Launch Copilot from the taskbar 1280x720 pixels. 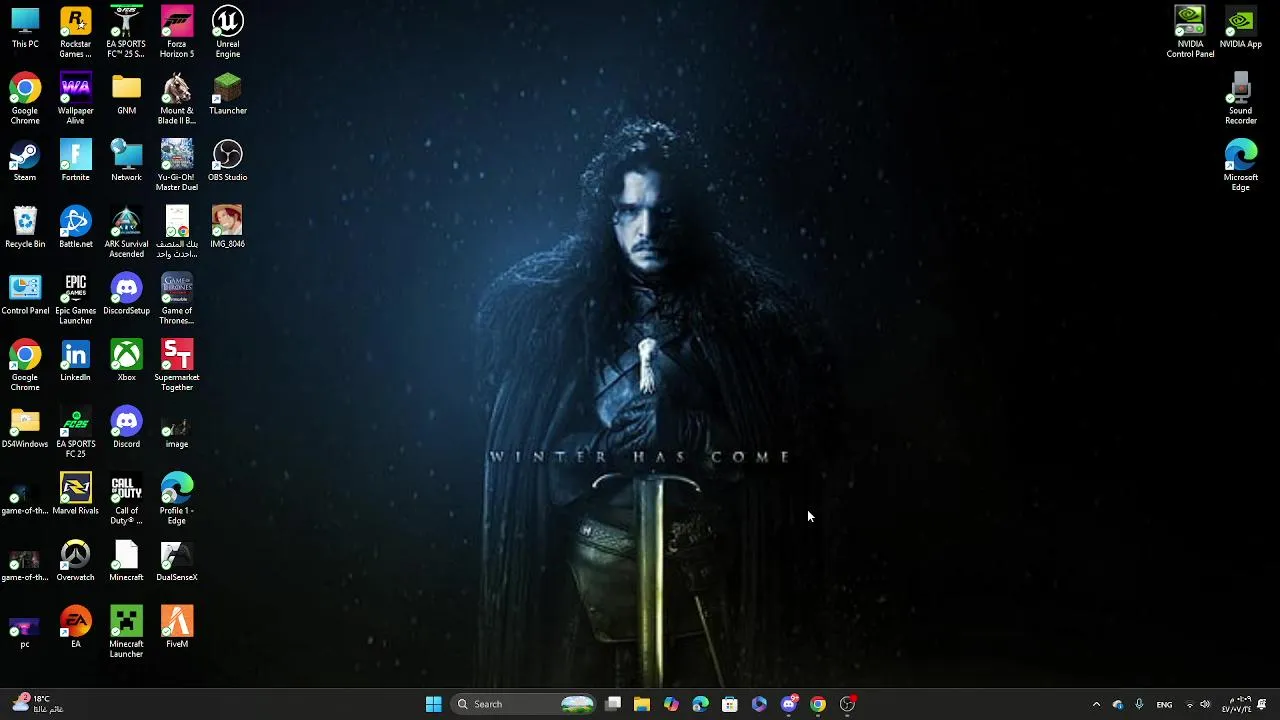[671, 704]
